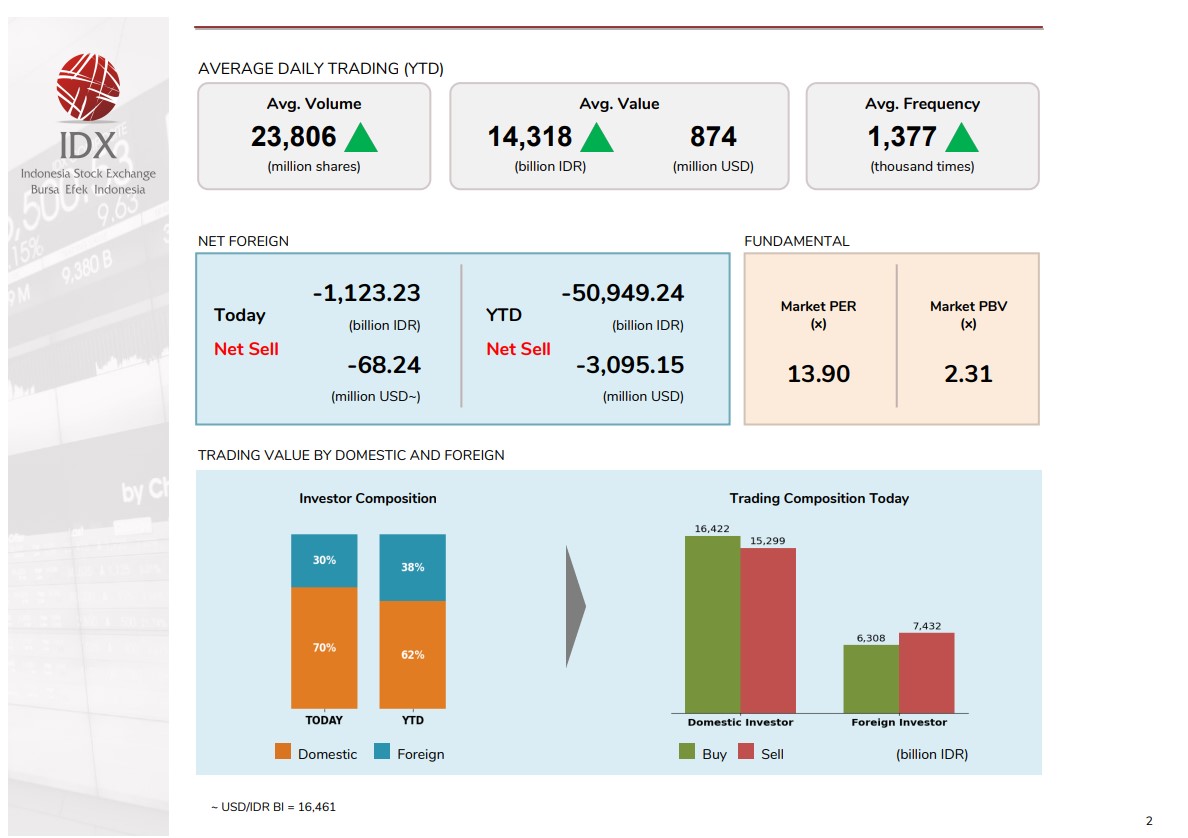The width and height of the screenshot is (1188, 838).
Task: Click the value -50,949.24
Action: (x=622, y=293)
